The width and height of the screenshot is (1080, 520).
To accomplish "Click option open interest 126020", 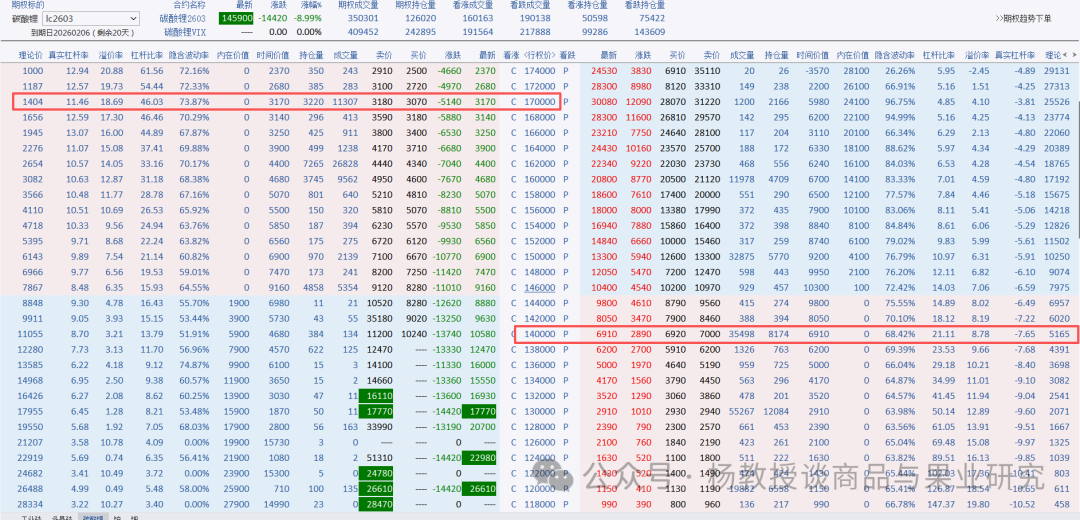I will tap(420, 19).
